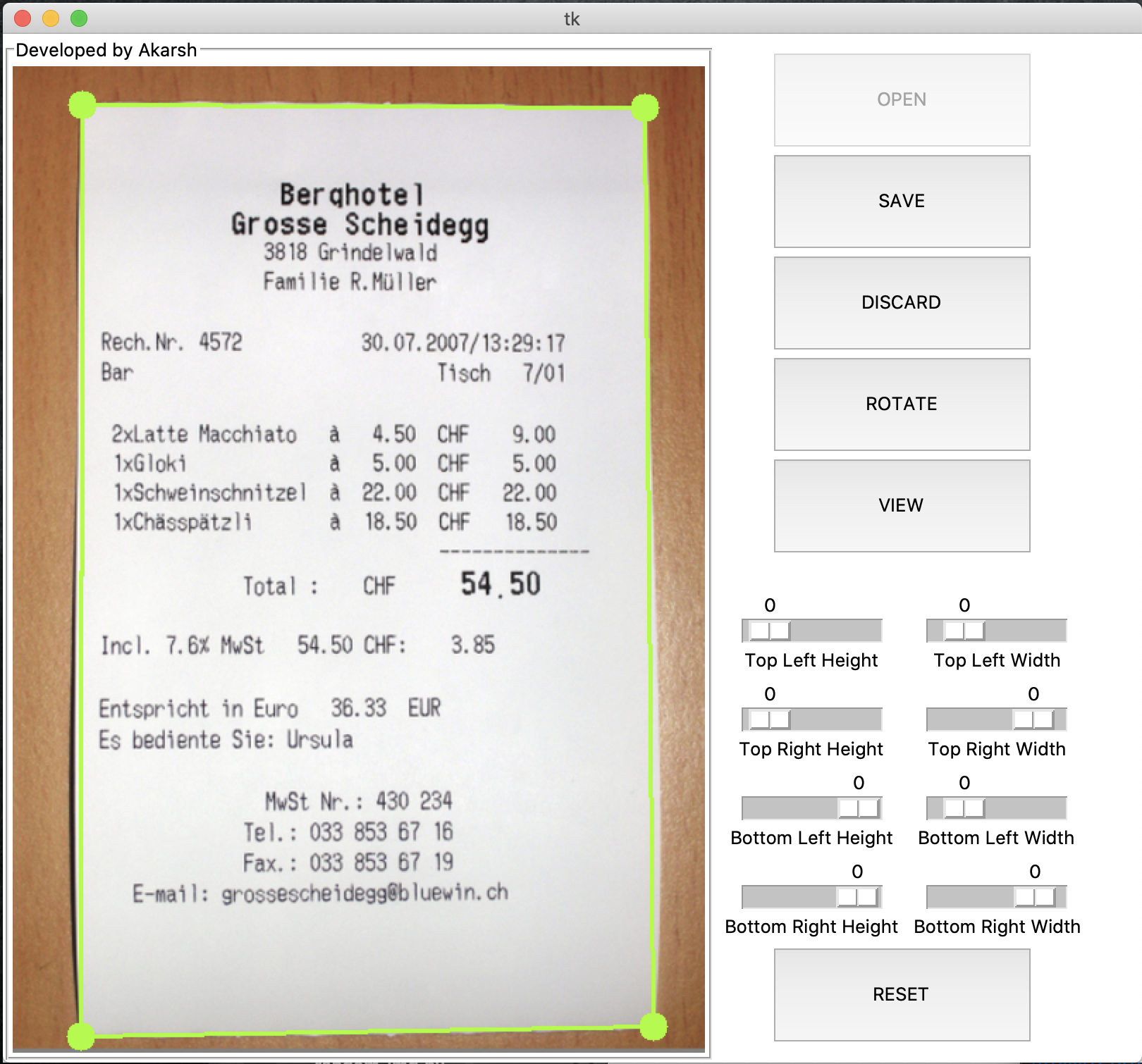
Task: Click the Bottom Left Height label
Action: (811, 838)
